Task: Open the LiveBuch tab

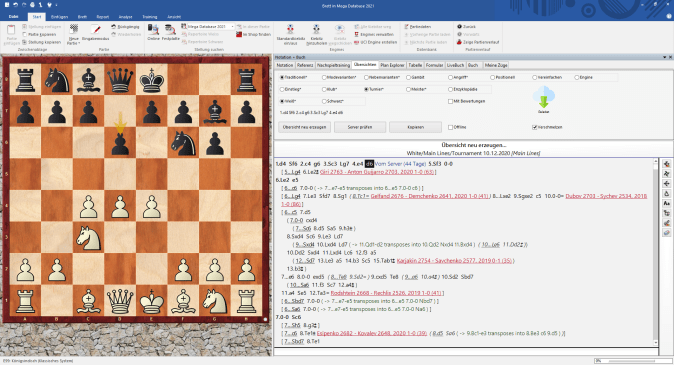Action: click(455, 65)
